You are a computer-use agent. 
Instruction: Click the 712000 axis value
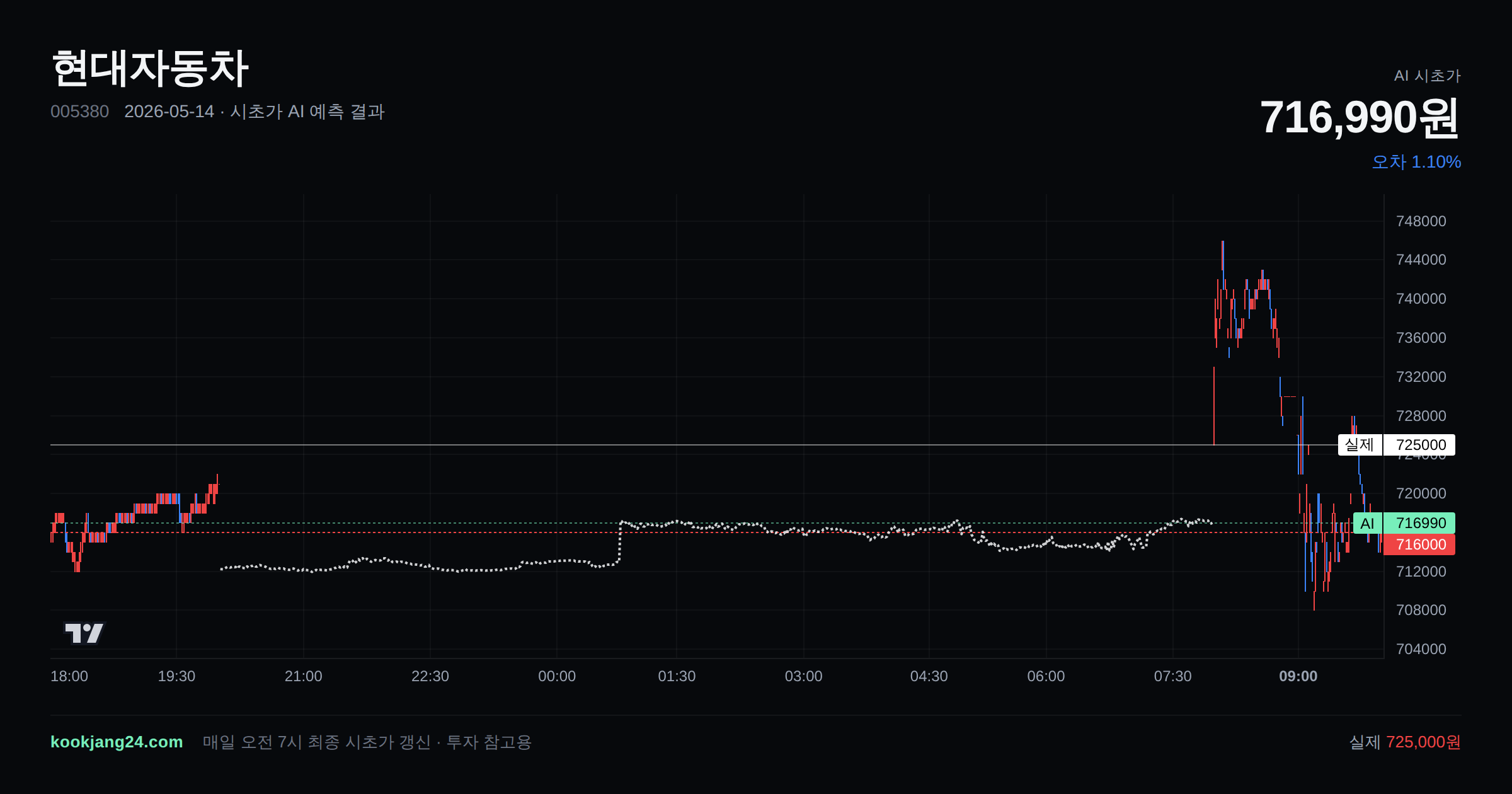tap(1421, 572)
